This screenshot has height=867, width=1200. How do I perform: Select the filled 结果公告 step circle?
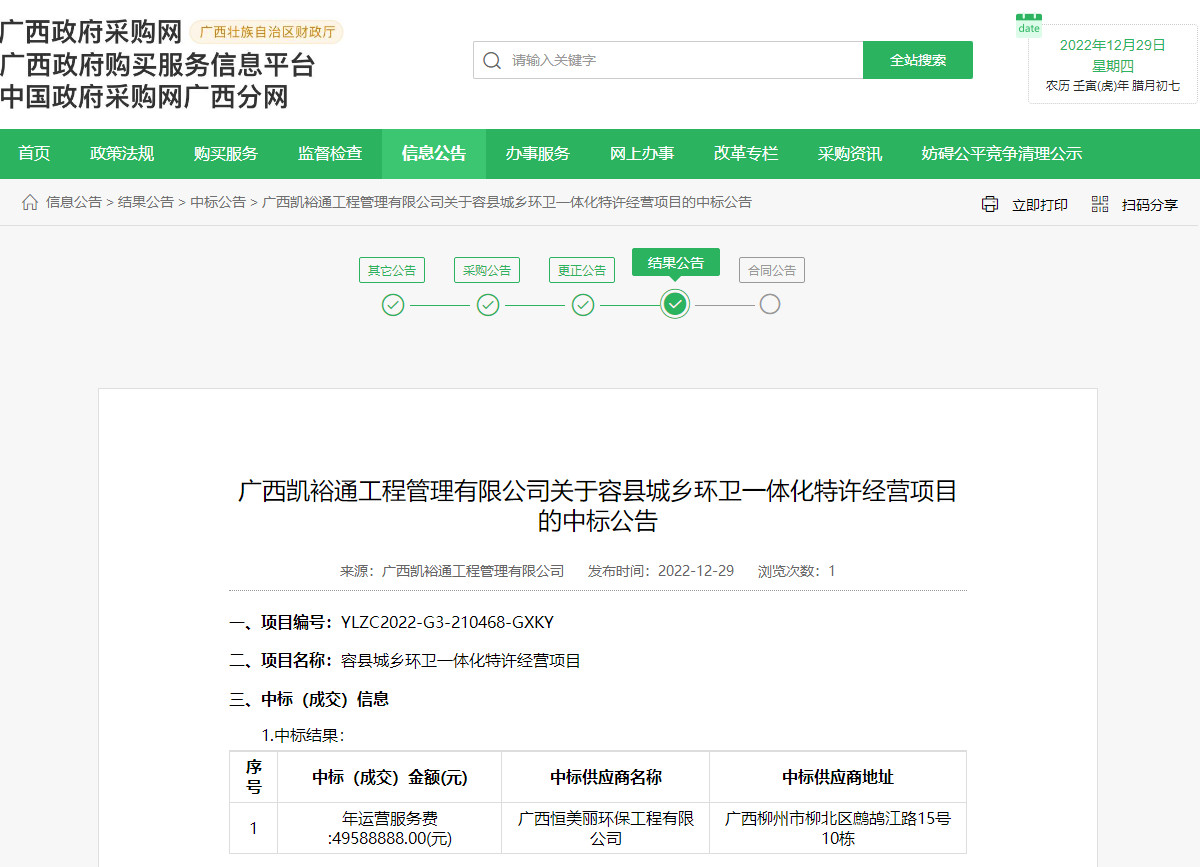coord(676,304)
